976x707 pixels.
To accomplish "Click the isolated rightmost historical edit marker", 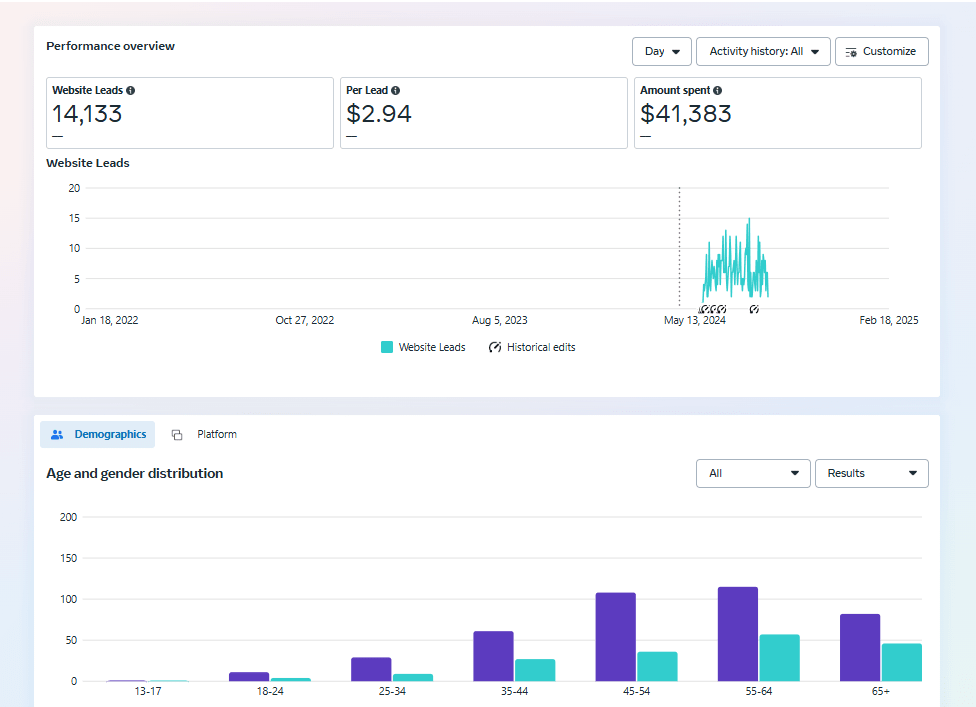I will click(754, 310).
